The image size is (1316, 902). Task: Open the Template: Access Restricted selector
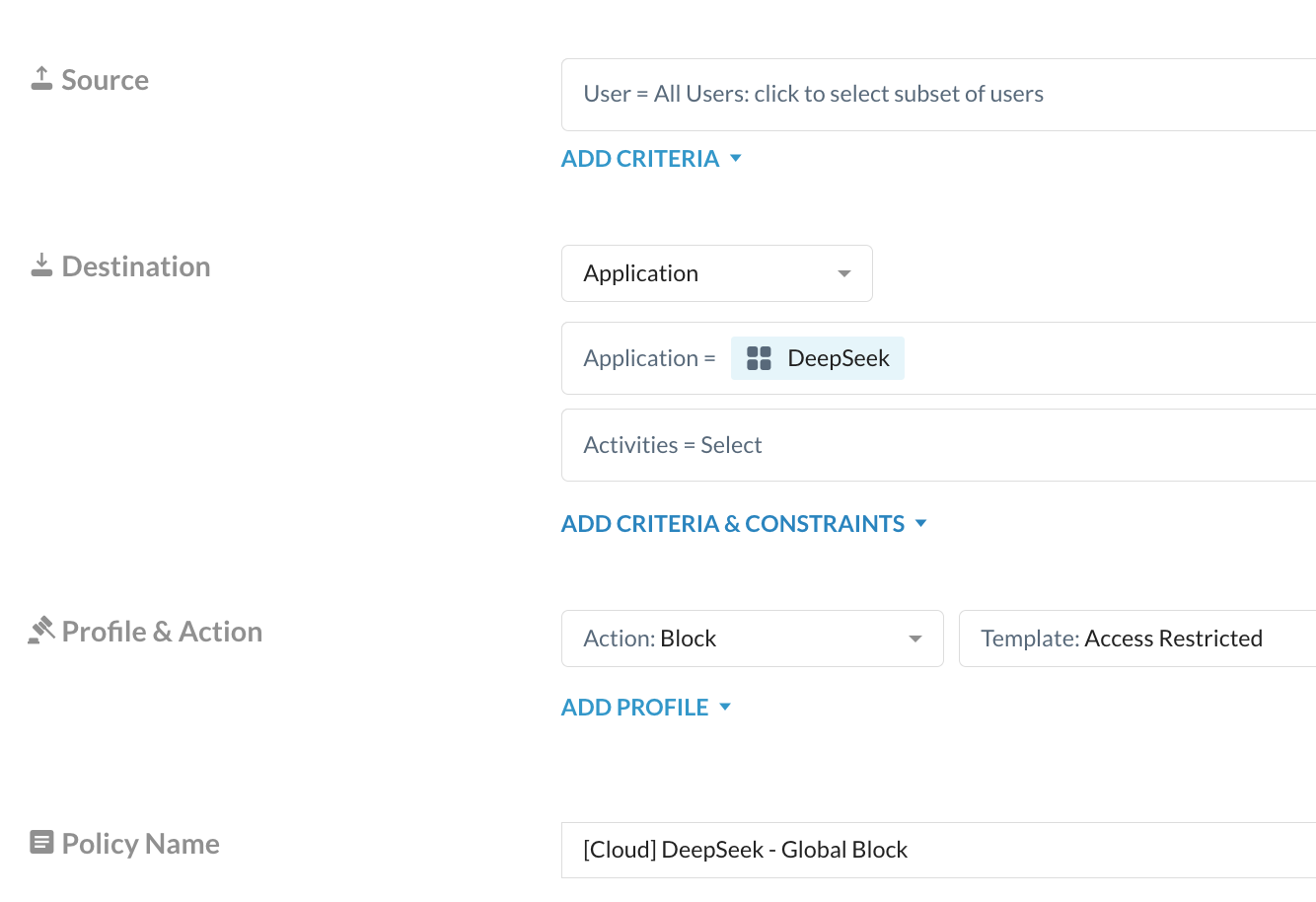click(x=1137, y=639)
